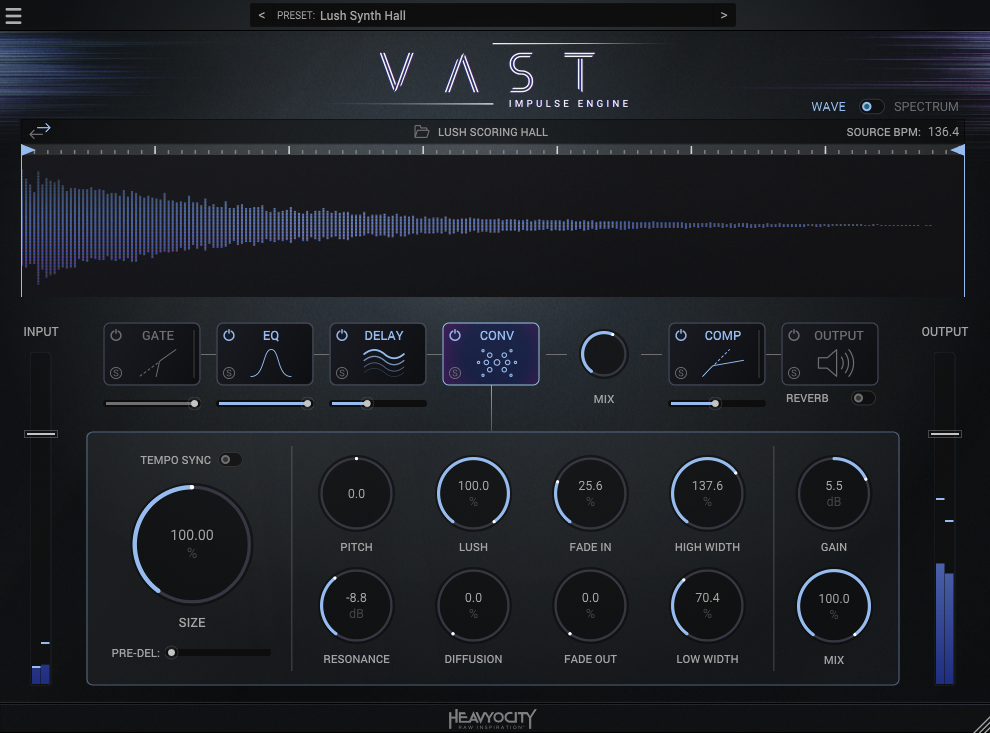Click the LUSH SCORING HALL impulse name
The image size is (990, 733).
(493, 132)
